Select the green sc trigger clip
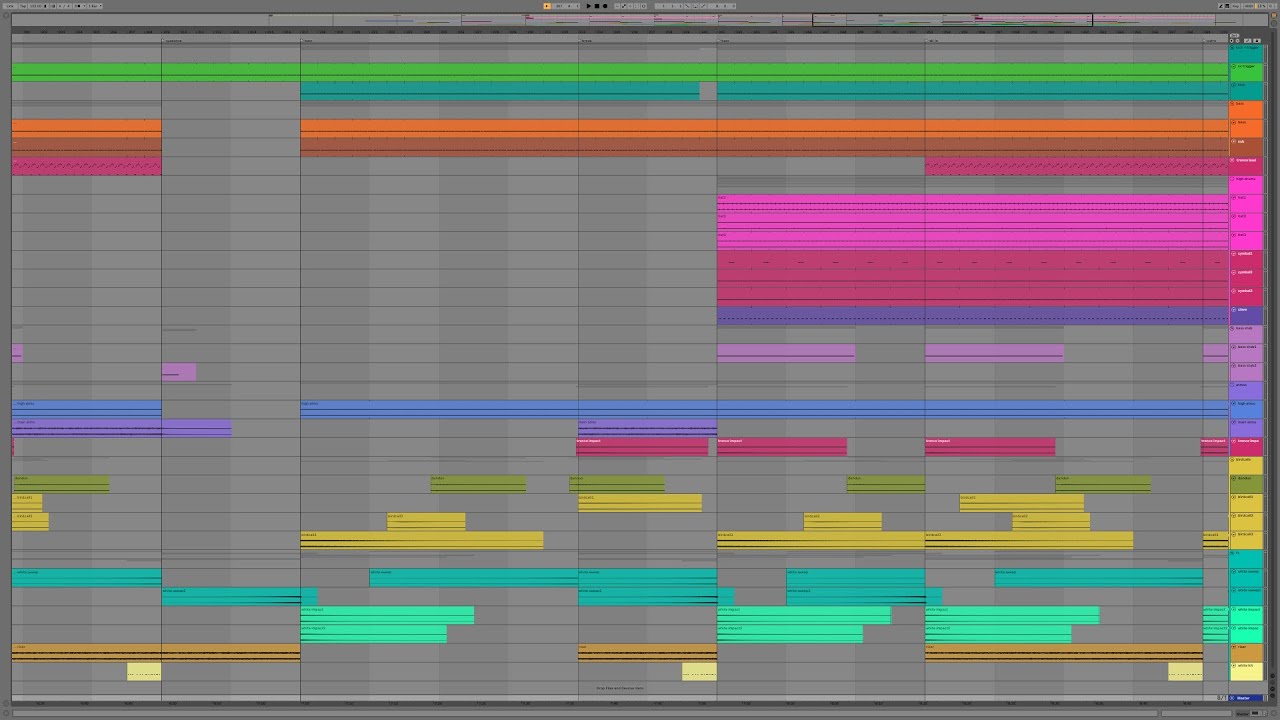1280x720 pixels. [620, 72]
